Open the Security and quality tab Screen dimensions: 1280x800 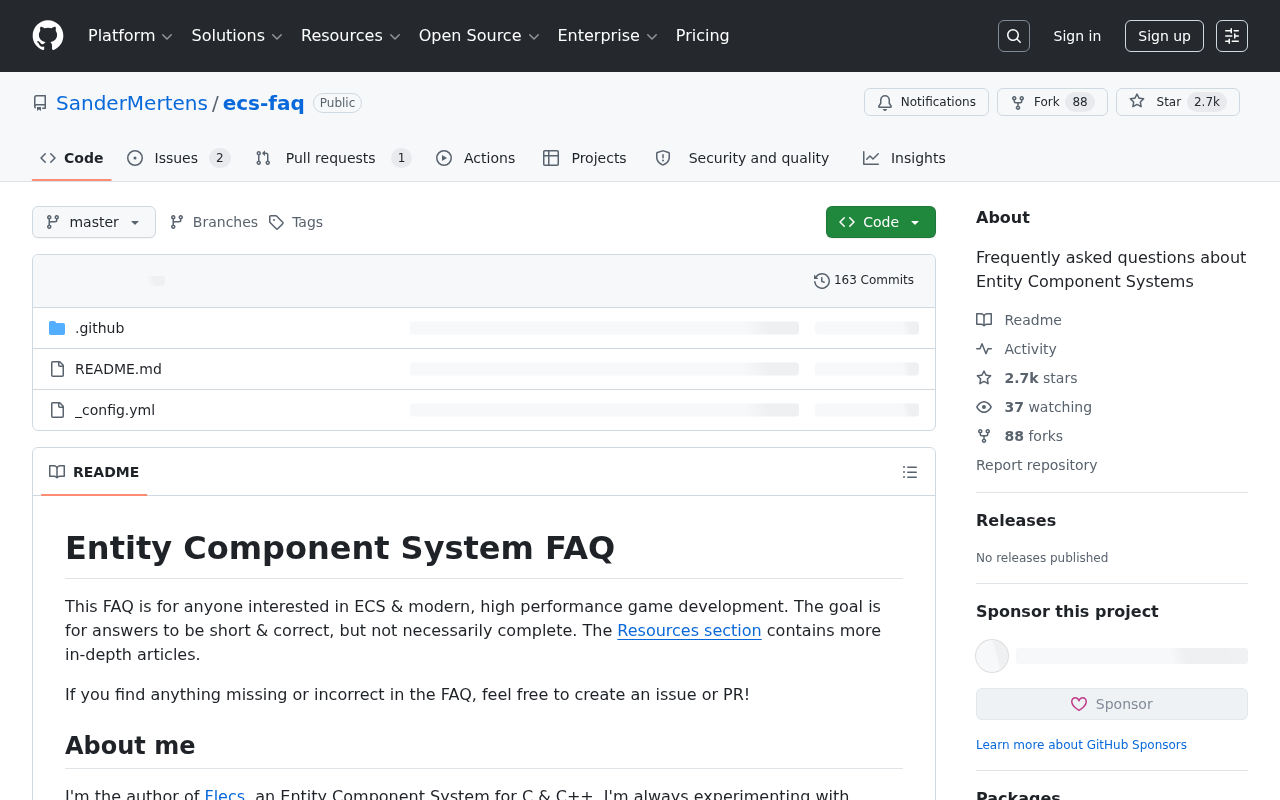pyautogui.click(x=742, y=158)
